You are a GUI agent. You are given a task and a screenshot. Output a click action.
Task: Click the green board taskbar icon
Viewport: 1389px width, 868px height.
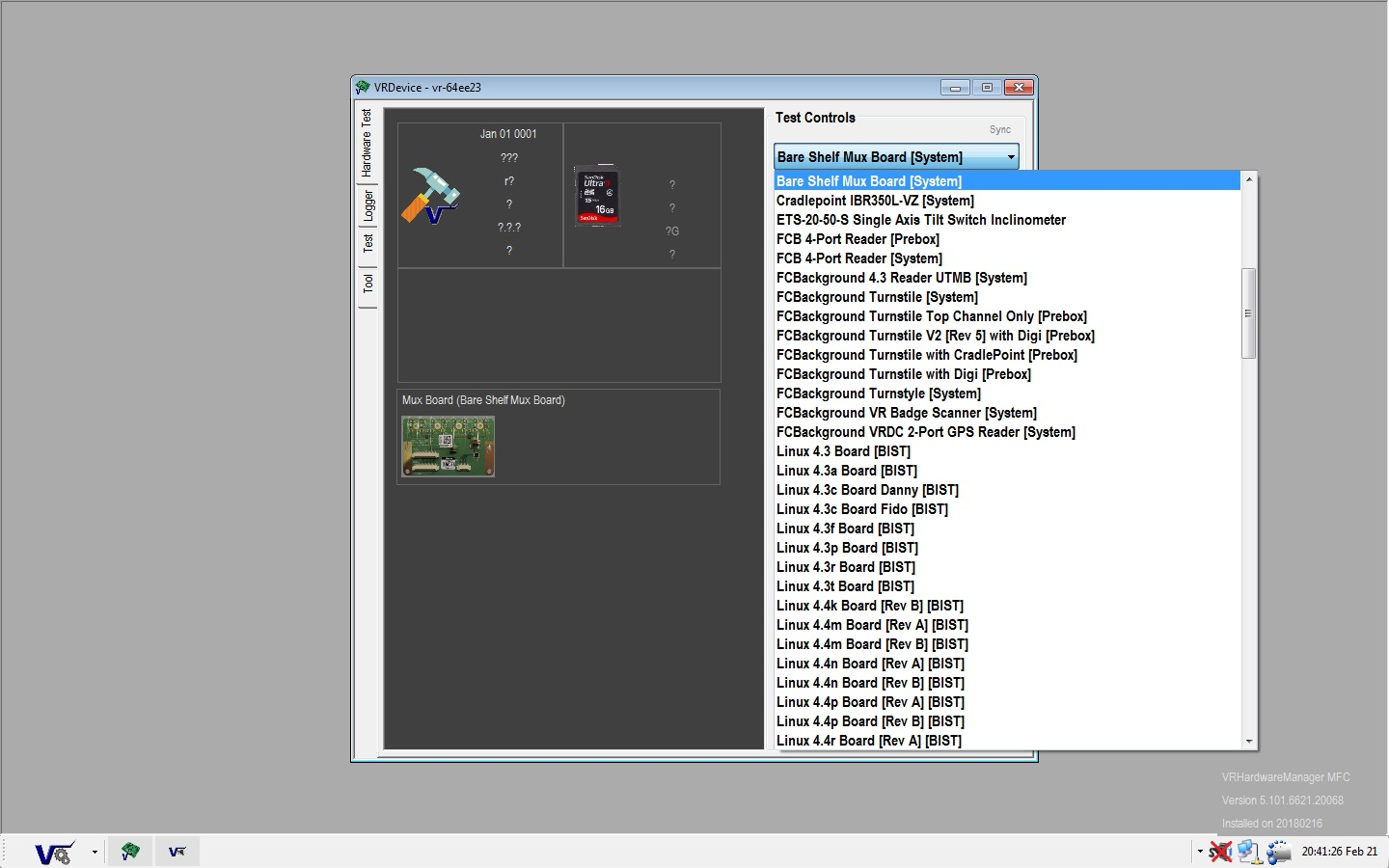(130, 852)
